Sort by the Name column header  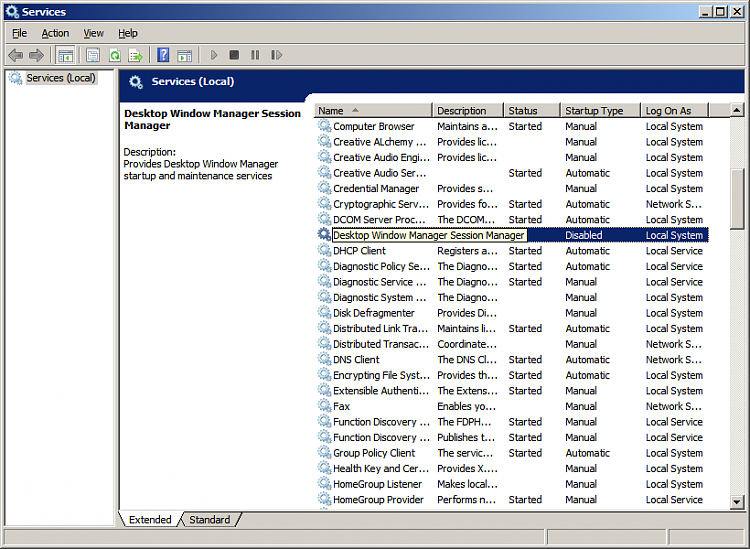[x=373, y=110]
